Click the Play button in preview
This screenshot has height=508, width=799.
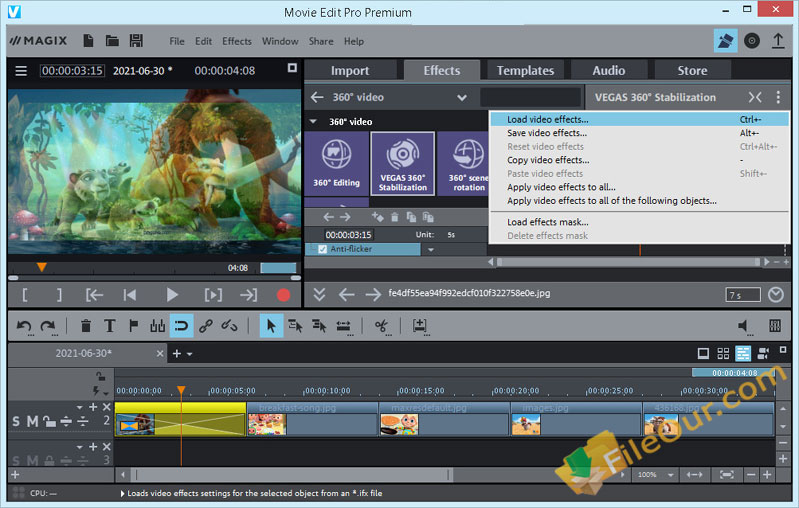172,295
